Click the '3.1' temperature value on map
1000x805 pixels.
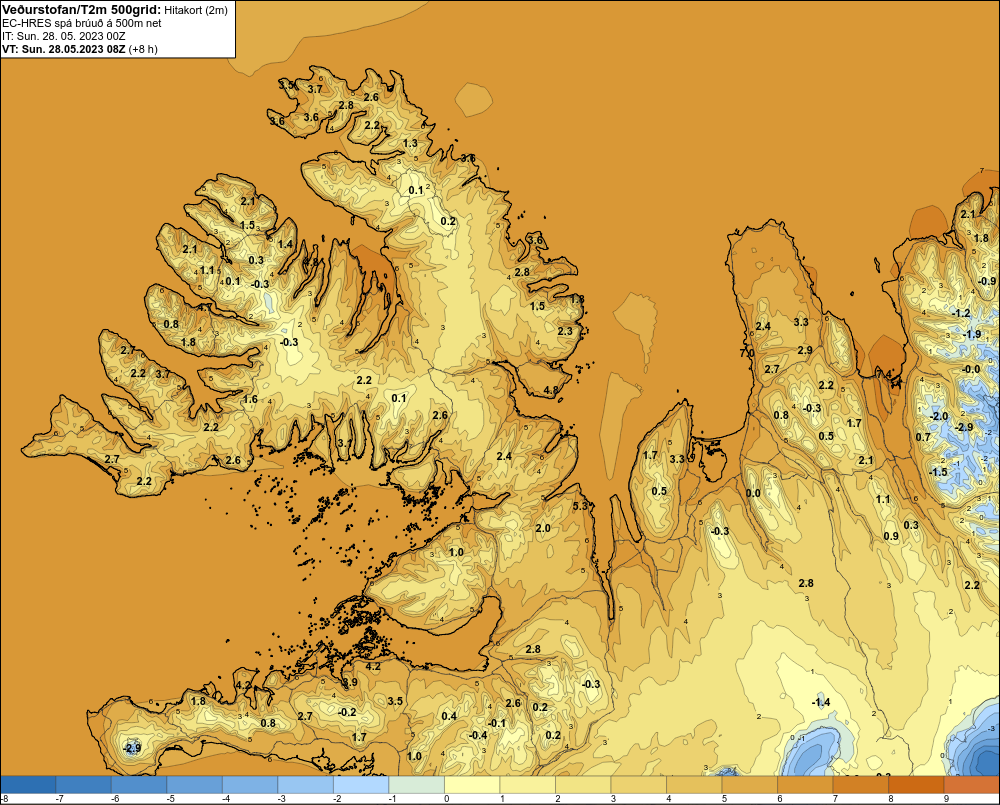344,443
